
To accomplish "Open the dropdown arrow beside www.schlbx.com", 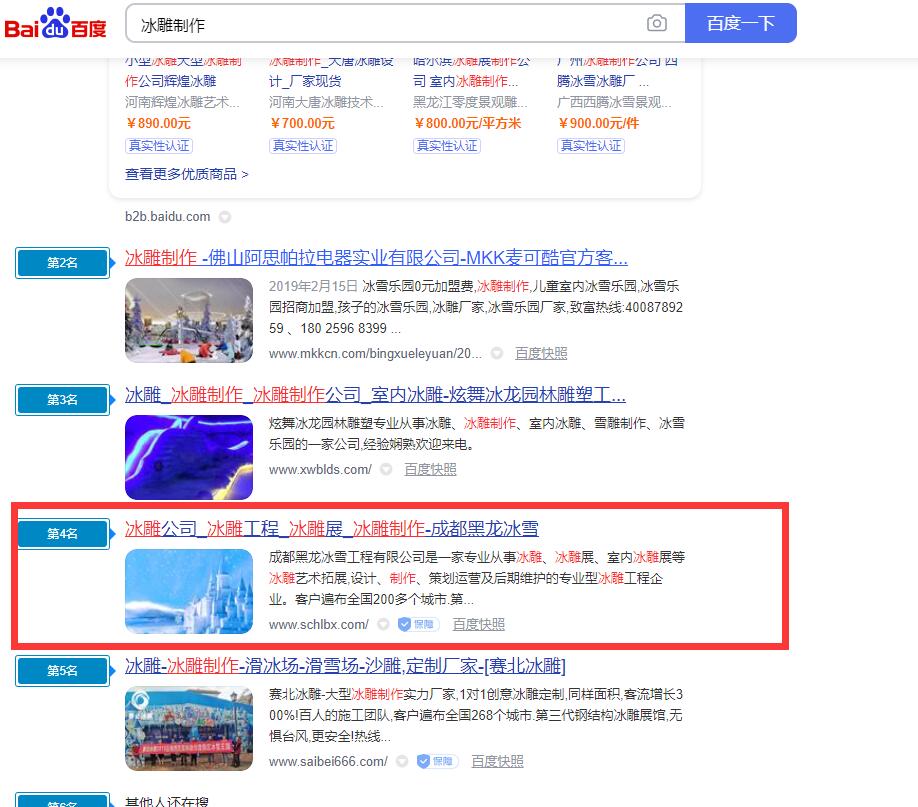I will 383,624.
